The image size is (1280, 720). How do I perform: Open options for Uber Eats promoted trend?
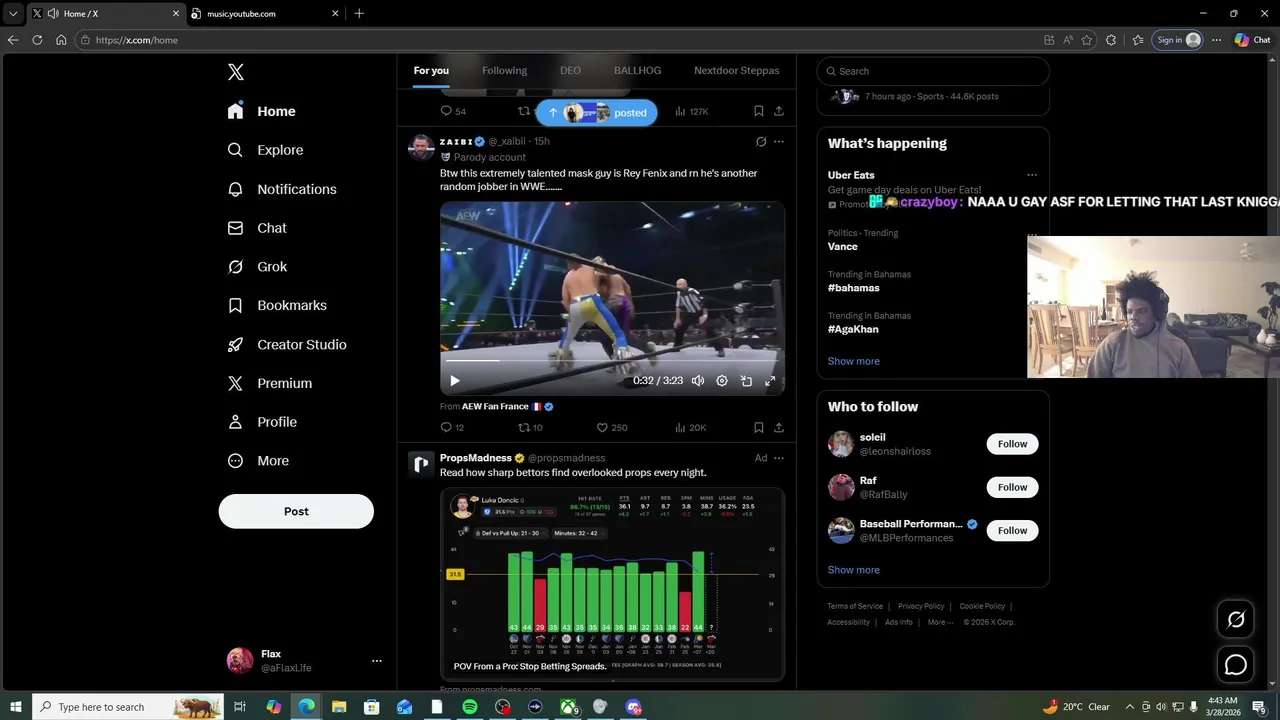pos(1032,175)
